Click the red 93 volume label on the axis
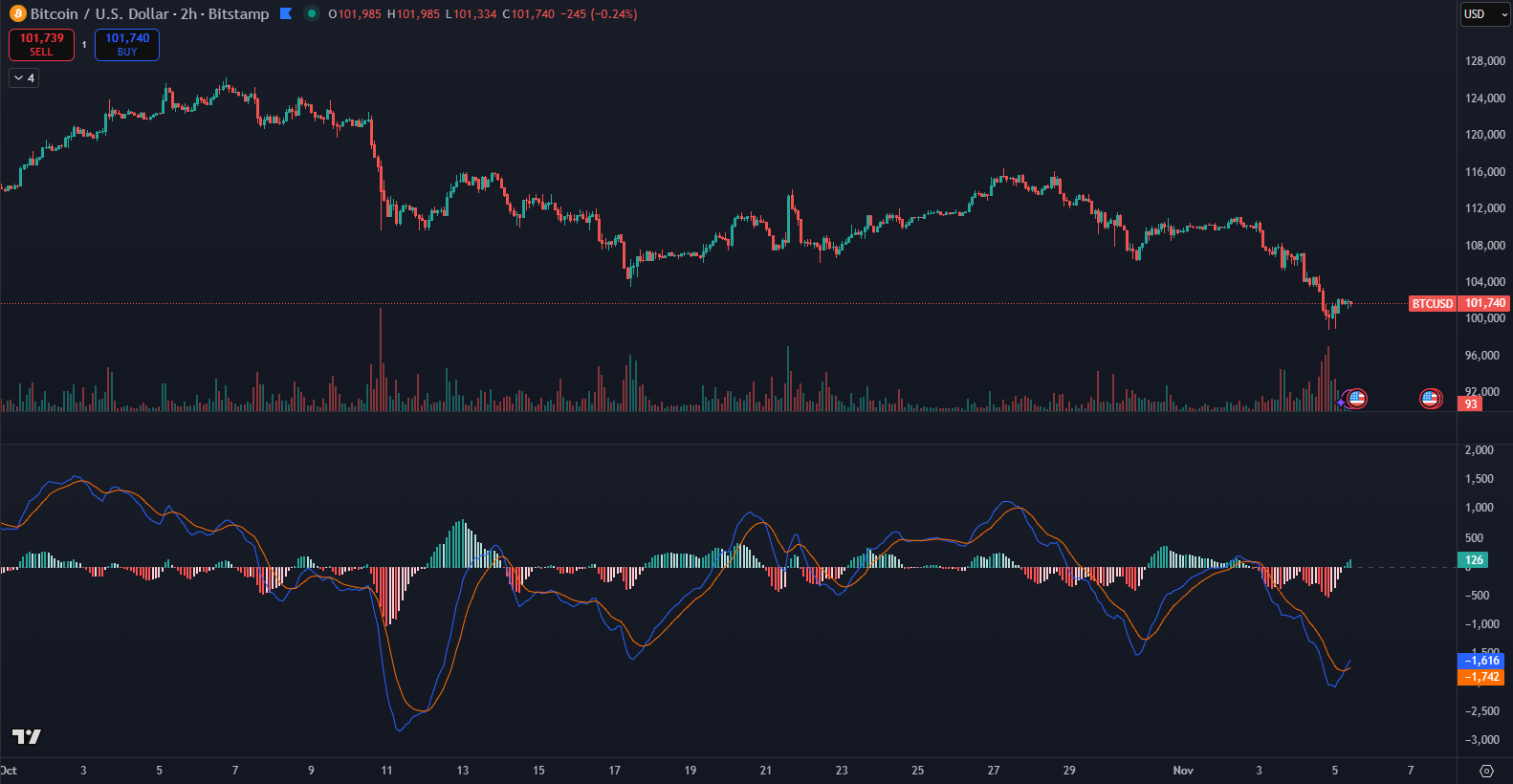 tap(1470, 404)
